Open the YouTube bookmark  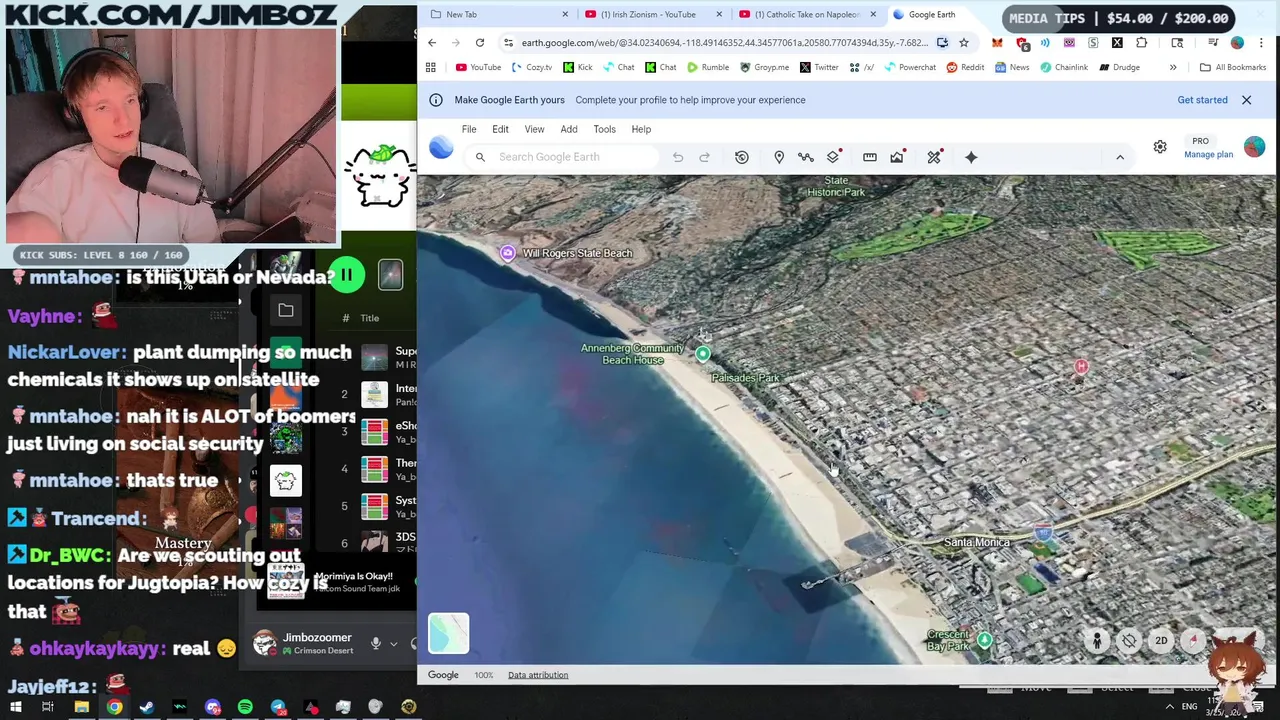478,67
